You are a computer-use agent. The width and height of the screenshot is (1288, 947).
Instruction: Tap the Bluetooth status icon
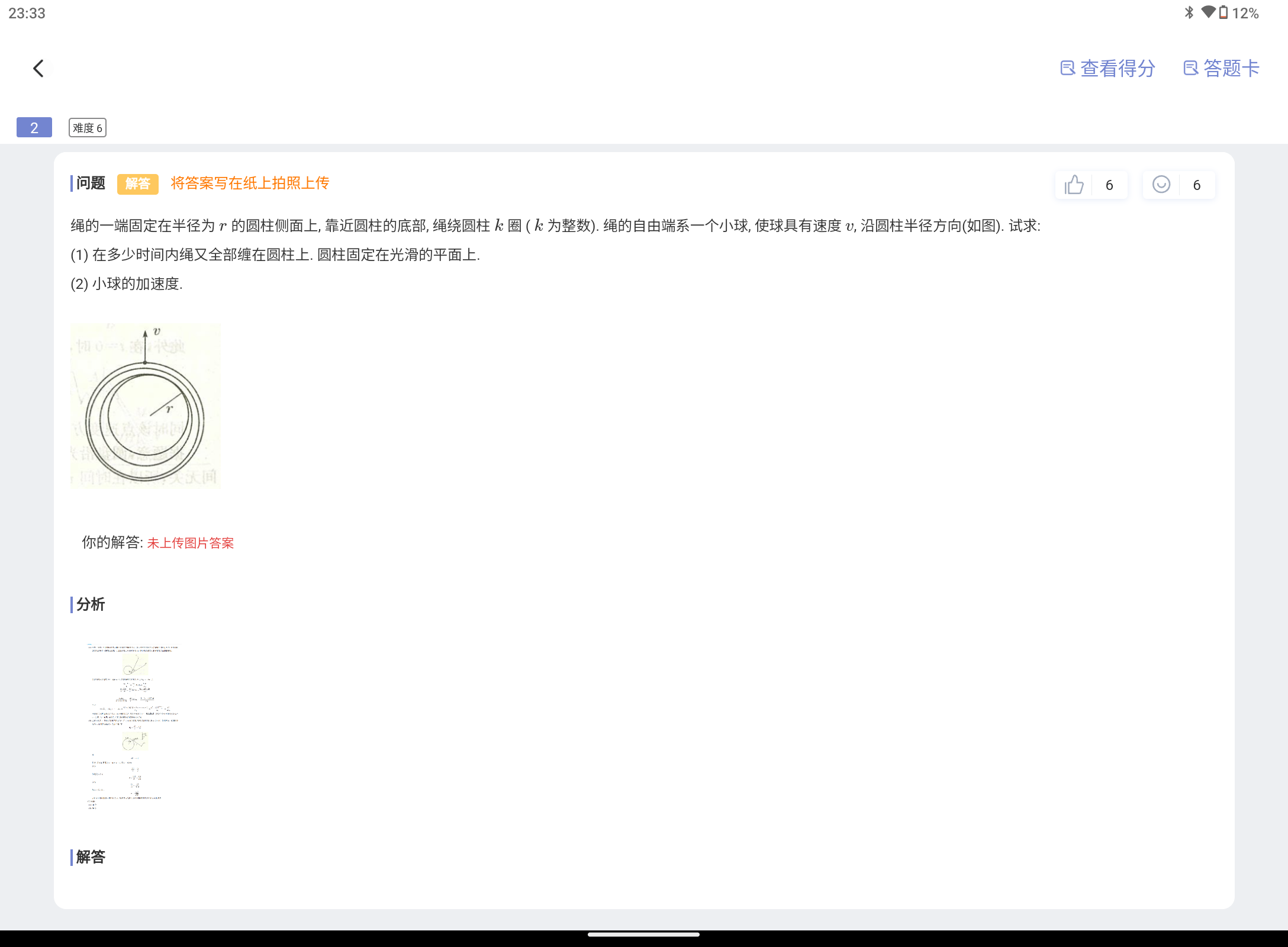pyautogui.click(x=1189, y=12)
